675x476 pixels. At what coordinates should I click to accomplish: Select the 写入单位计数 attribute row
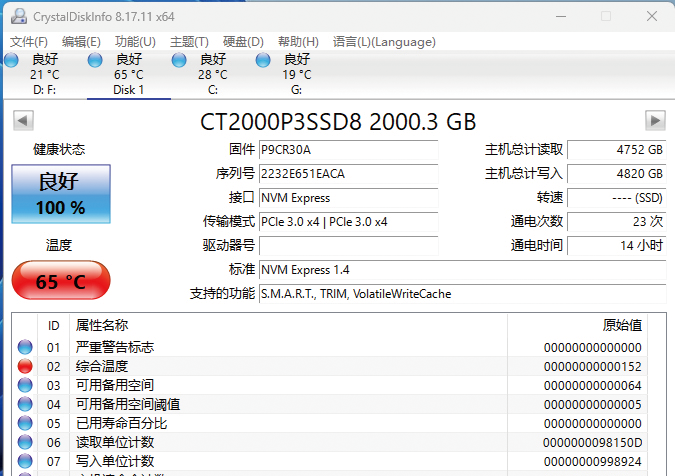(330, 461)
